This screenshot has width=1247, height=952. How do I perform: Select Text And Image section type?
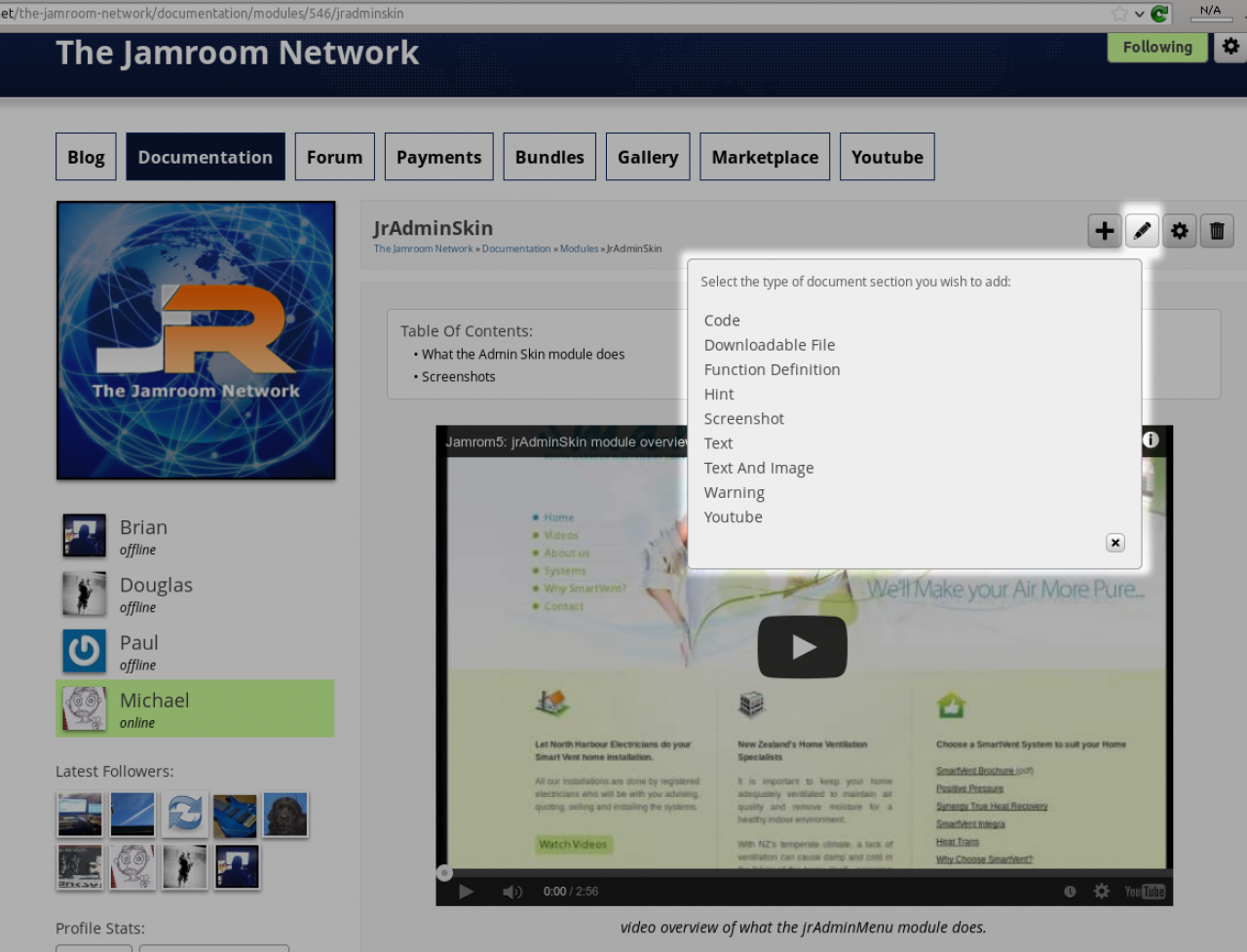coord(759,468)
